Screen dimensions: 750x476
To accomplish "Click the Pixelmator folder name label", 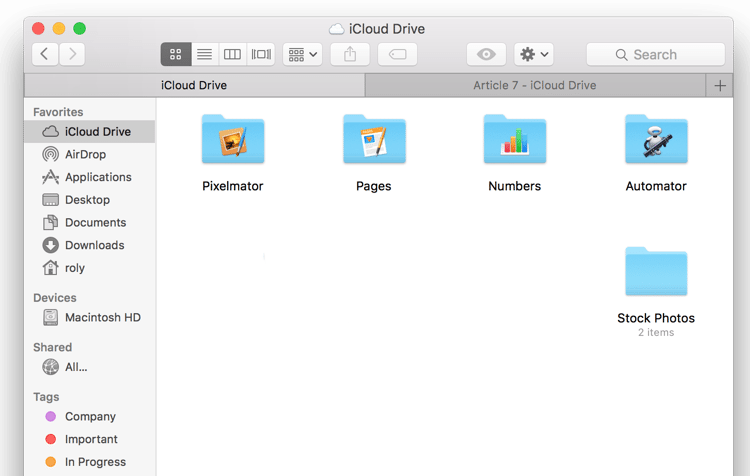I will [233, 186].
